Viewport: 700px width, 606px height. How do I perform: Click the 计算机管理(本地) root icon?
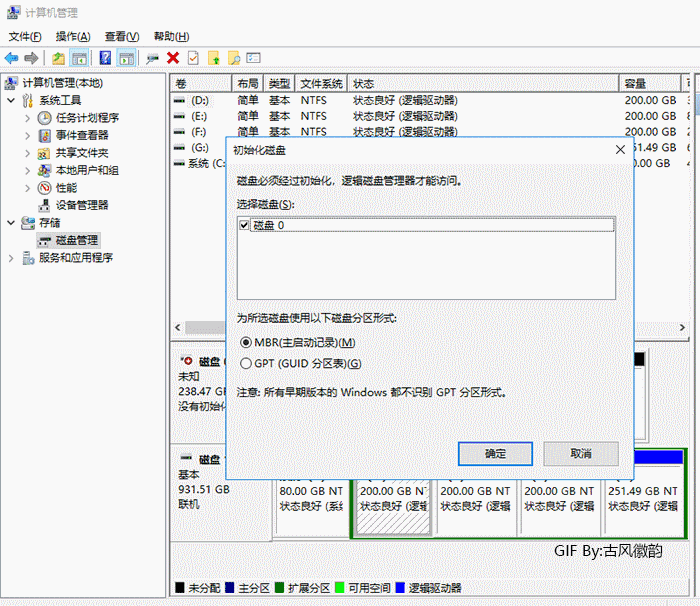[x=11, y=83]
